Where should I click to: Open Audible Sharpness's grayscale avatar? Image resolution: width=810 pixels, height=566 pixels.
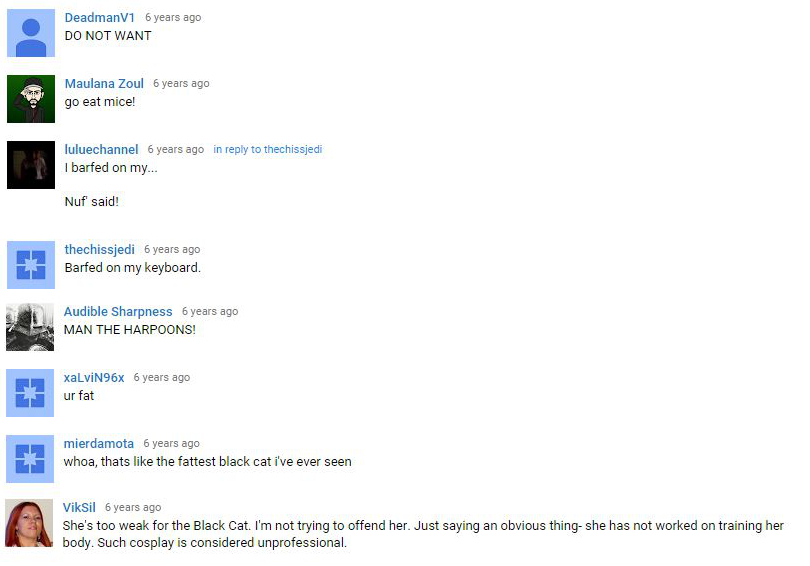(x=30, y=327)
